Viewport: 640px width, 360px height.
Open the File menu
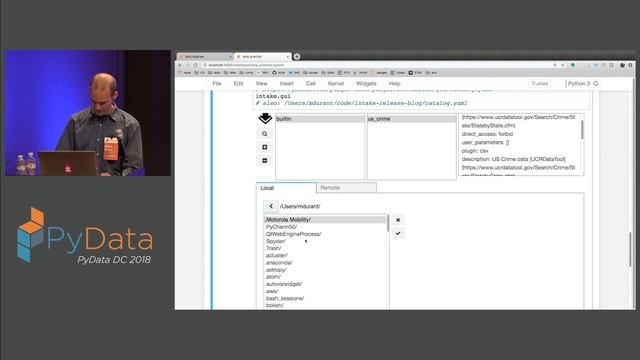[217, 84]
